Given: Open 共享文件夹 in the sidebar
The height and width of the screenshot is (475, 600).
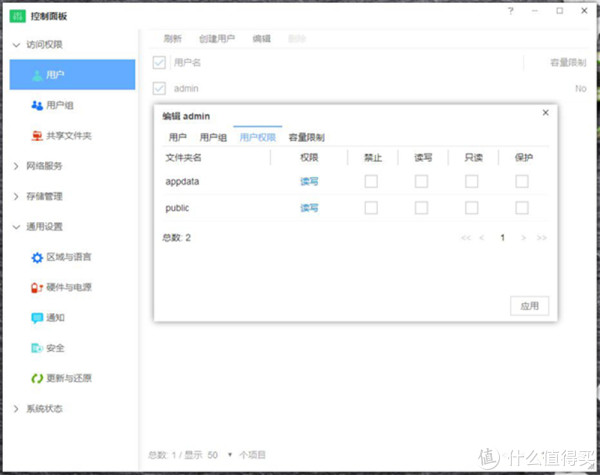Looking at the screenshot, I should click(37, 135).
